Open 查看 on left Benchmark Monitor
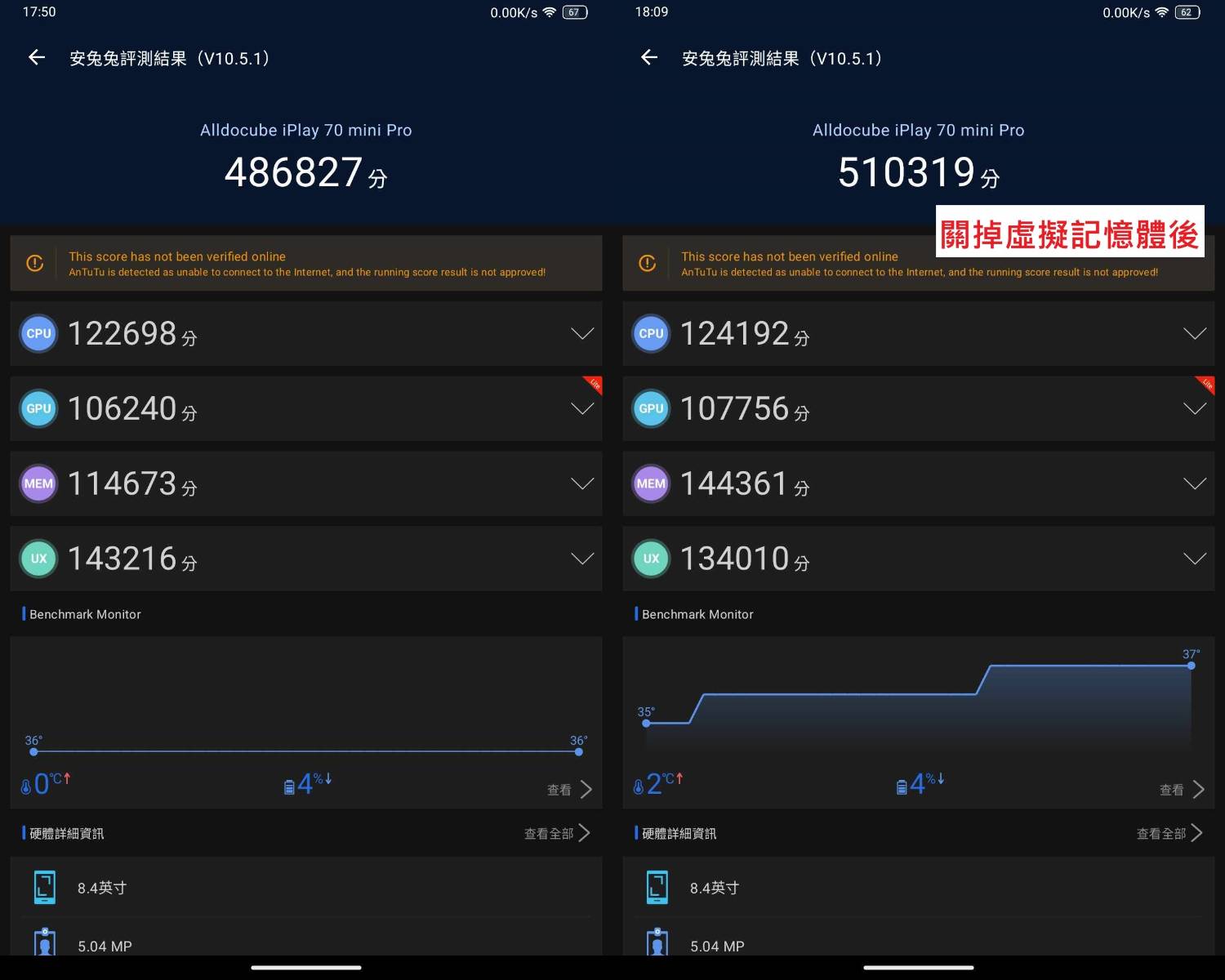This screenshot has height=980, width=1225. tap(570, 790)
